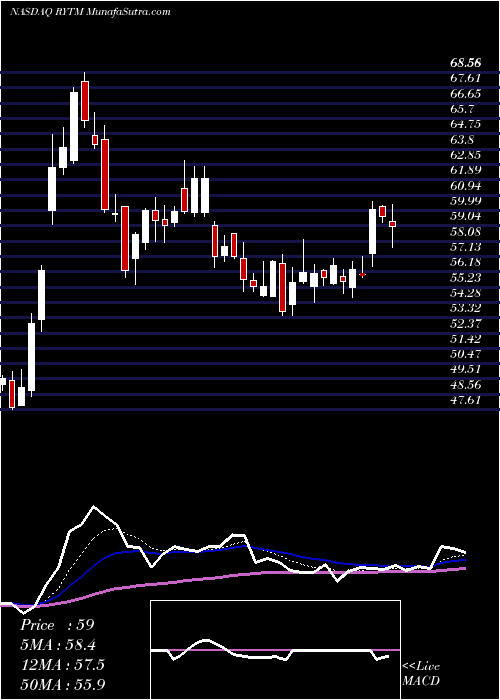This screenshot has height=700, width=500.
Task: Click the 51.42 price axis label
Action: point(466,339)
